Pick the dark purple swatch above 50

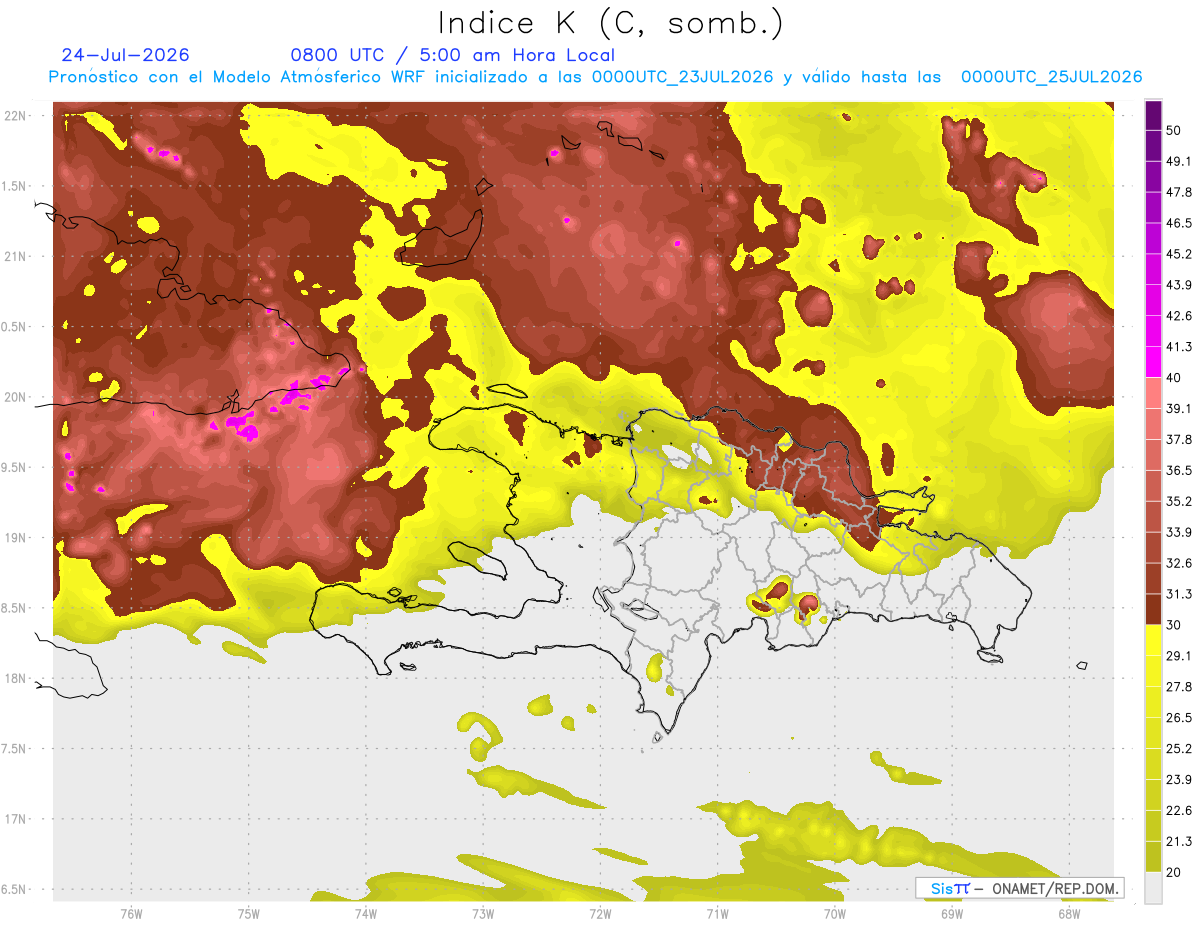(1153, 115)
